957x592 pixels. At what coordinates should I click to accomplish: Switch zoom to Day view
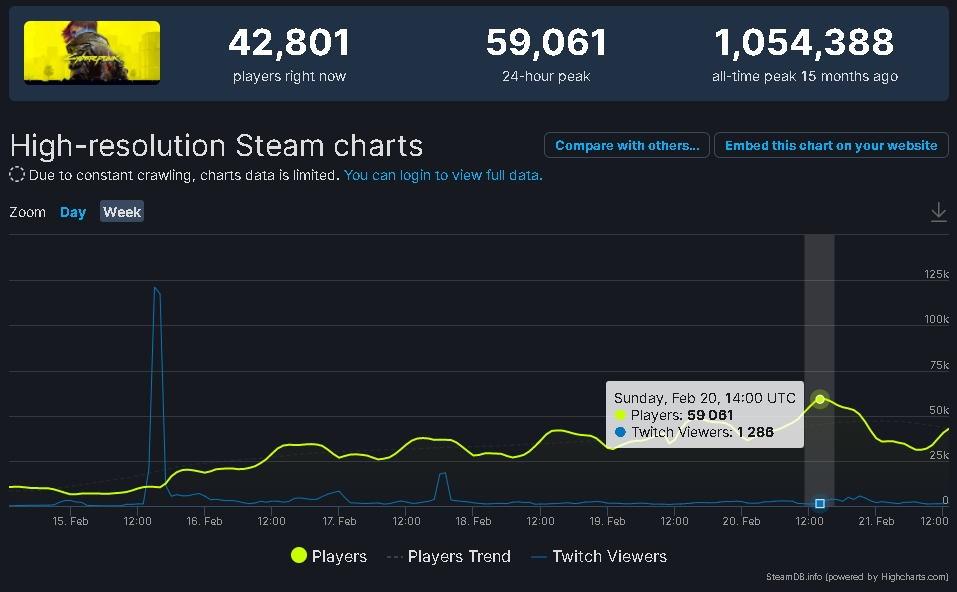[x=72, y=212]
